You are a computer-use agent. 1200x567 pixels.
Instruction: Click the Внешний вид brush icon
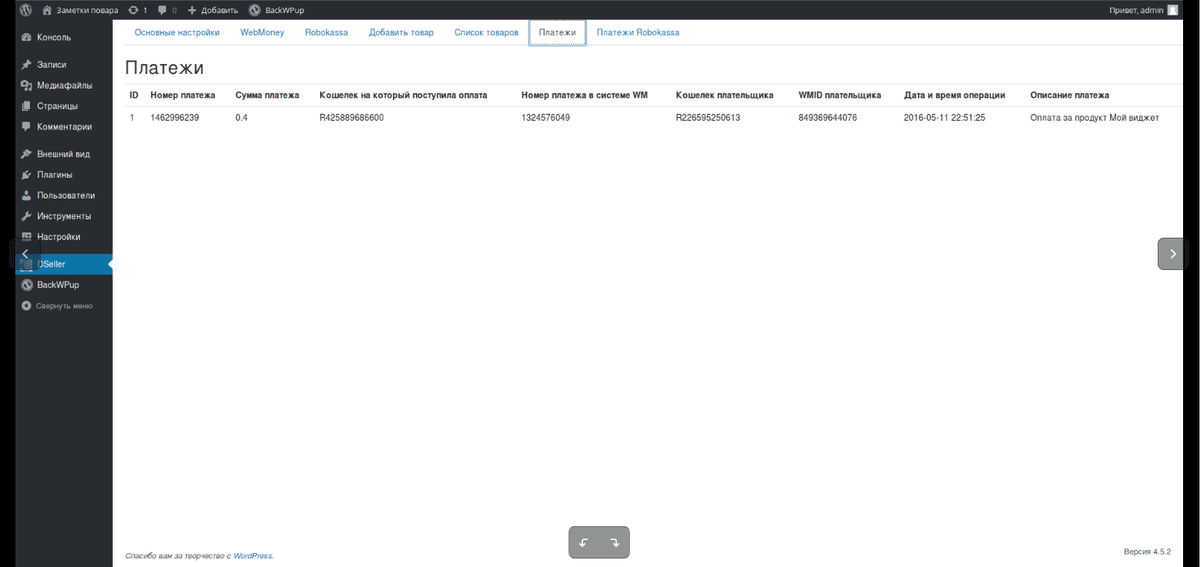(x=26, y=154)
